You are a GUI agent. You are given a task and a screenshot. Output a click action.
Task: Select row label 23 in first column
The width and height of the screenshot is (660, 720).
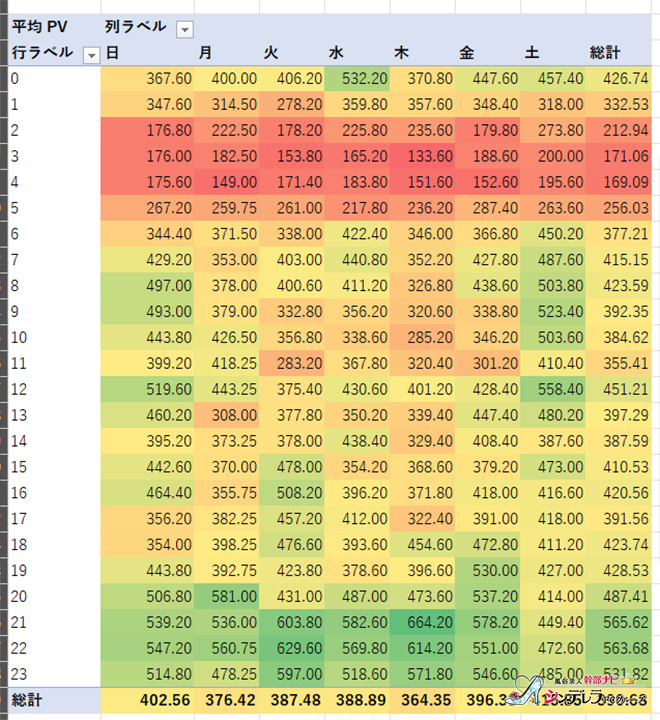[20, 674]
